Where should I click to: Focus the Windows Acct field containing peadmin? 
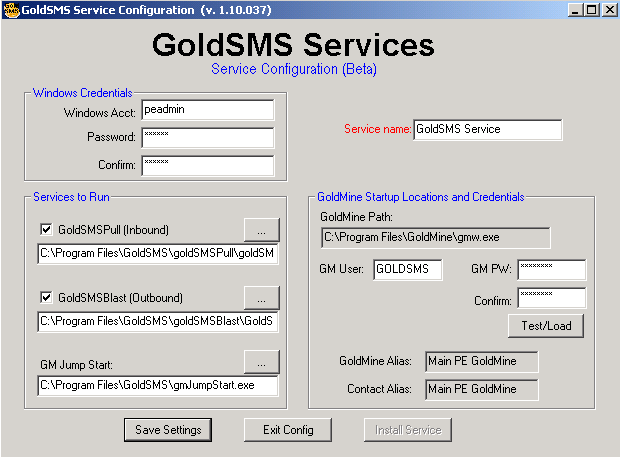(208, 110)
